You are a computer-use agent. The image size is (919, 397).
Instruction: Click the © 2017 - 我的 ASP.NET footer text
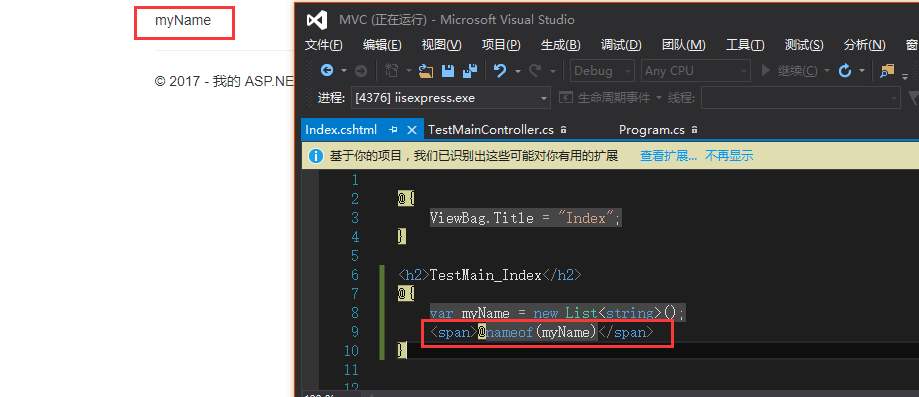(x=224, y=82)
